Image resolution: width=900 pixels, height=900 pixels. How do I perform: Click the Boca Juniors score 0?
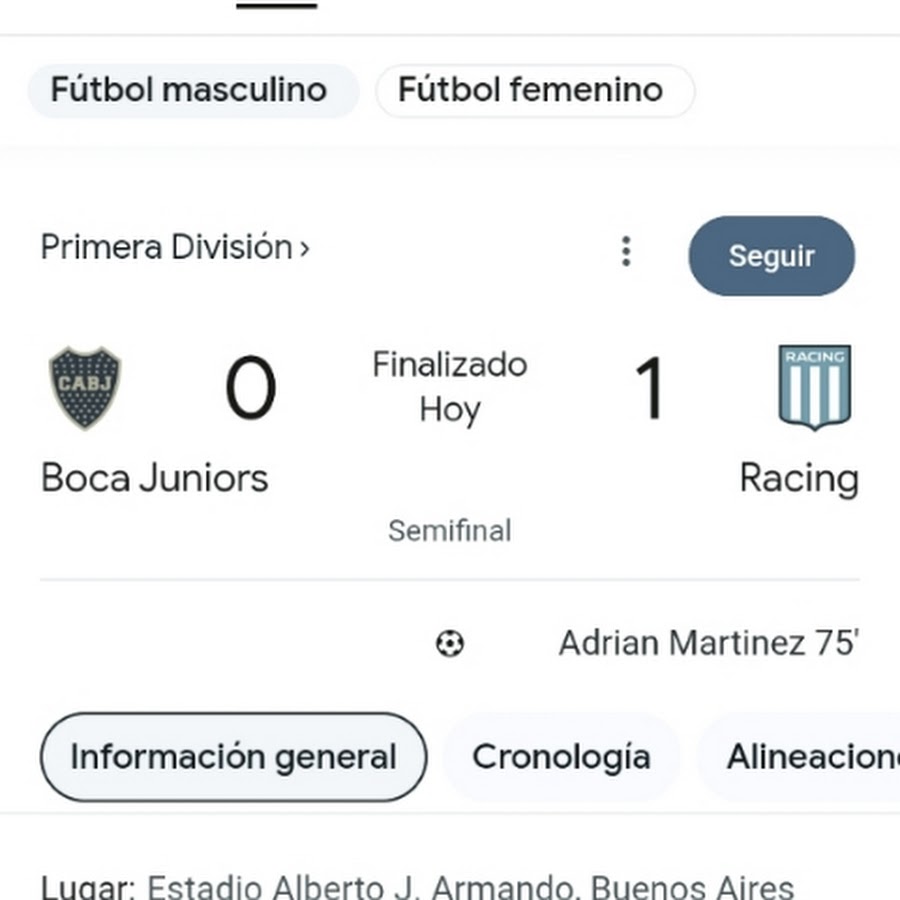click(x=250, y=389)
